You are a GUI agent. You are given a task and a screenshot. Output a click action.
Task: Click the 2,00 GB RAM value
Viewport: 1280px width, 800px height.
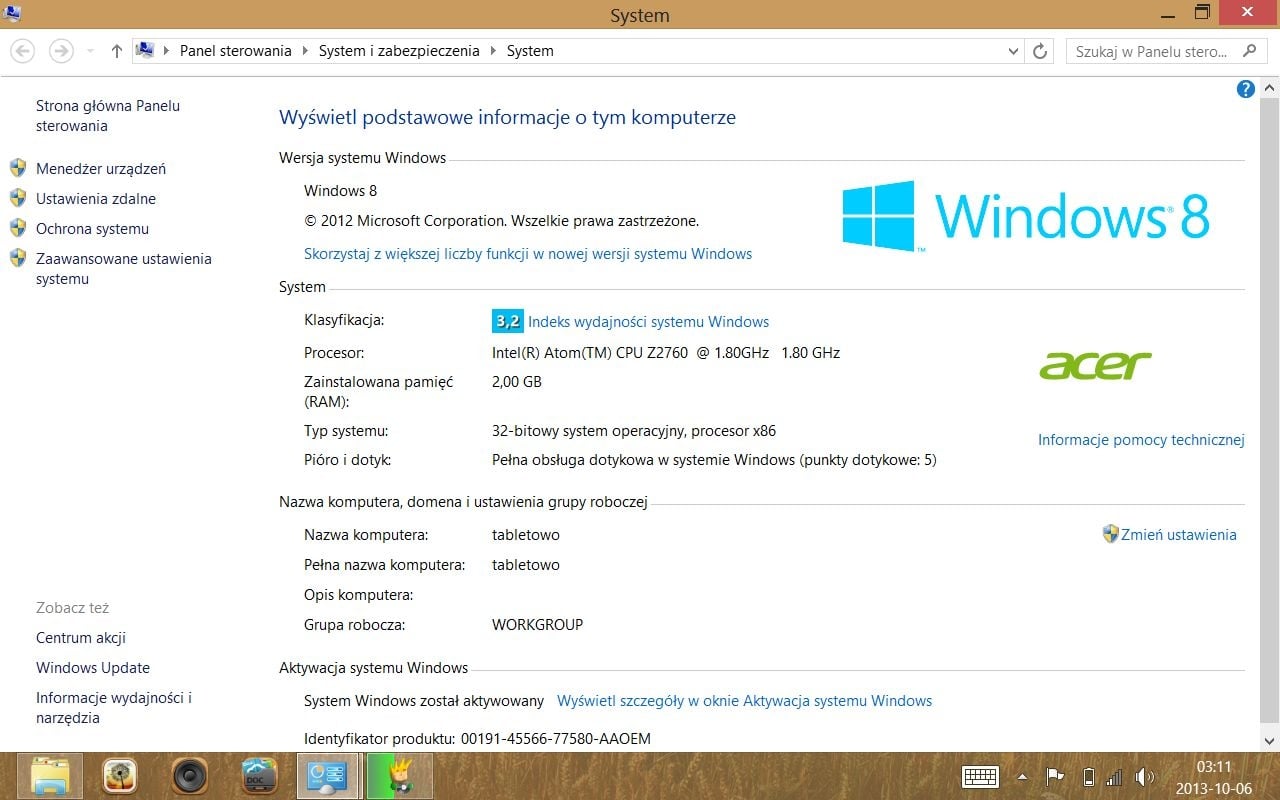[517, 382]
